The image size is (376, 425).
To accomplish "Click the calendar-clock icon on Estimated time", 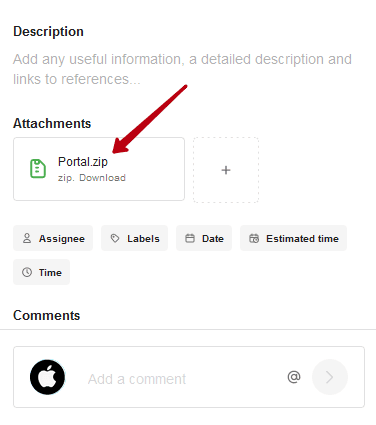I will [x=254, y=238].
